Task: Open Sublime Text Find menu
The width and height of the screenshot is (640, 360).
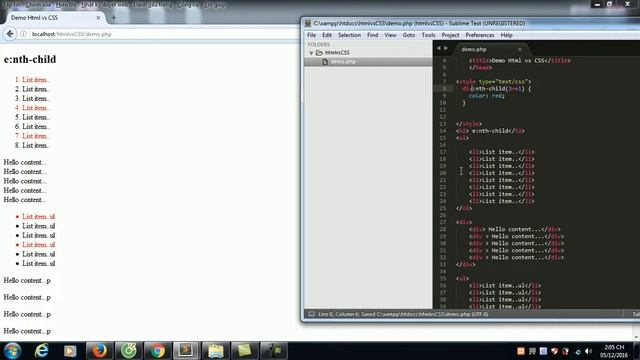Action: point(373,35)
